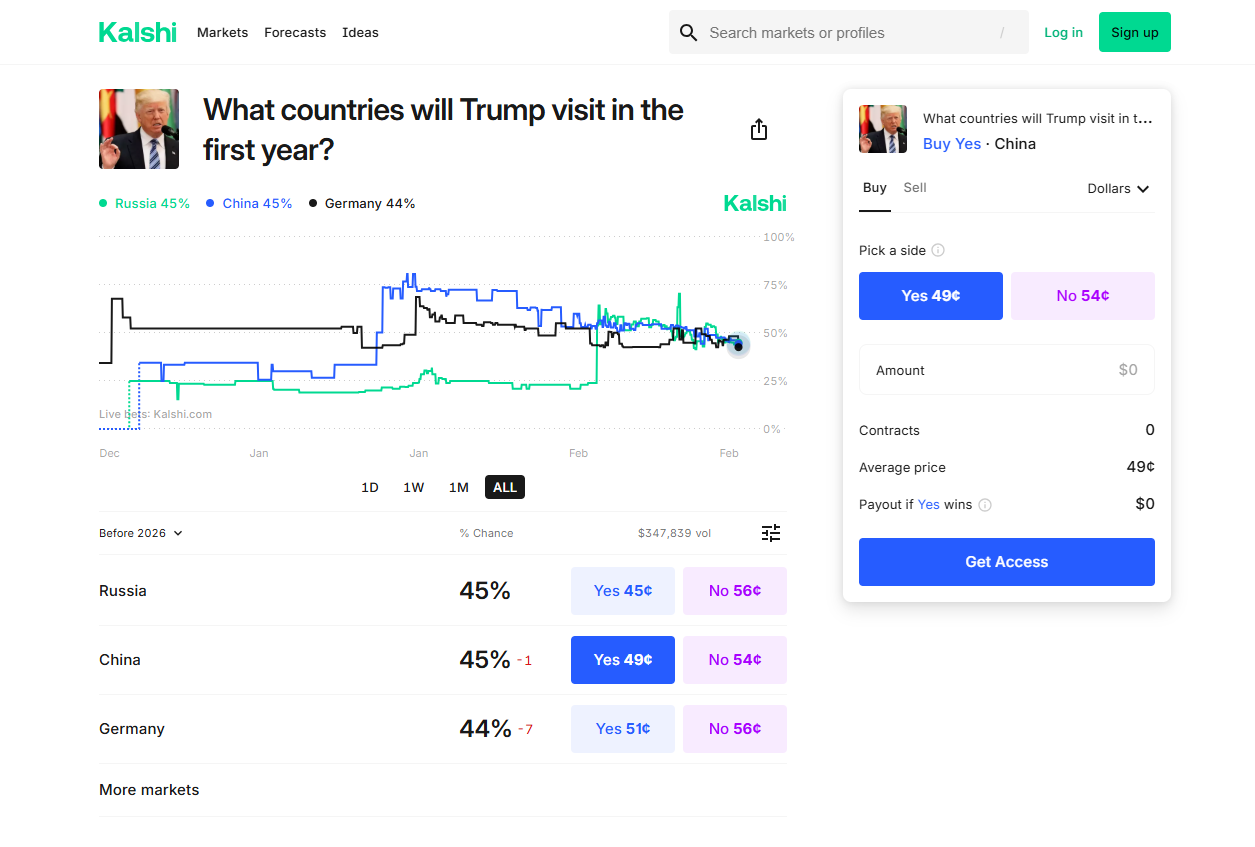Viewport: 1255px width, 847px height.
Task: Select Yes 45¢ for Russia
Action: coord(623,591)
